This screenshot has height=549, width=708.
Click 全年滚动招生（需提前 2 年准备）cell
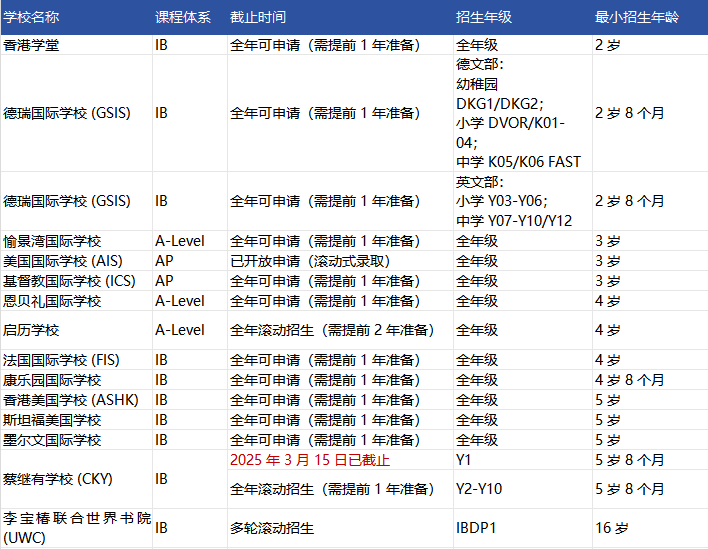click(x=340, y=330)
